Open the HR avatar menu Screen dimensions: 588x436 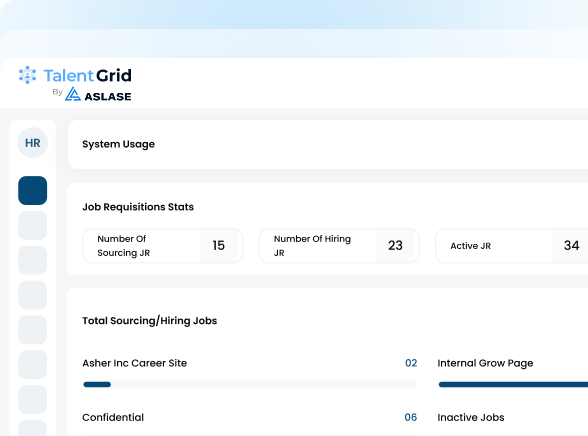pyautogui.click(x=33, y=142)
